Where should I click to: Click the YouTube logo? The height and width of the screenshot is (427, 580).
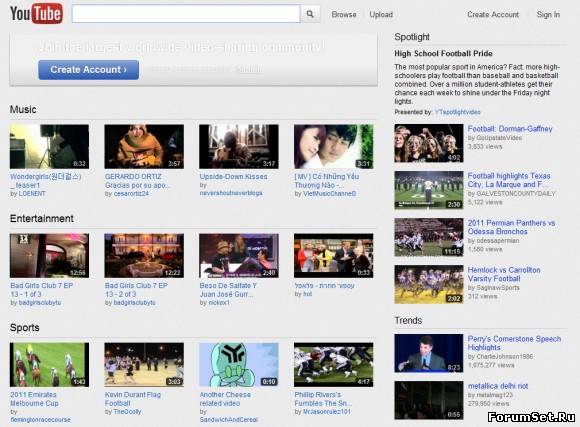[x=36, y=13]
